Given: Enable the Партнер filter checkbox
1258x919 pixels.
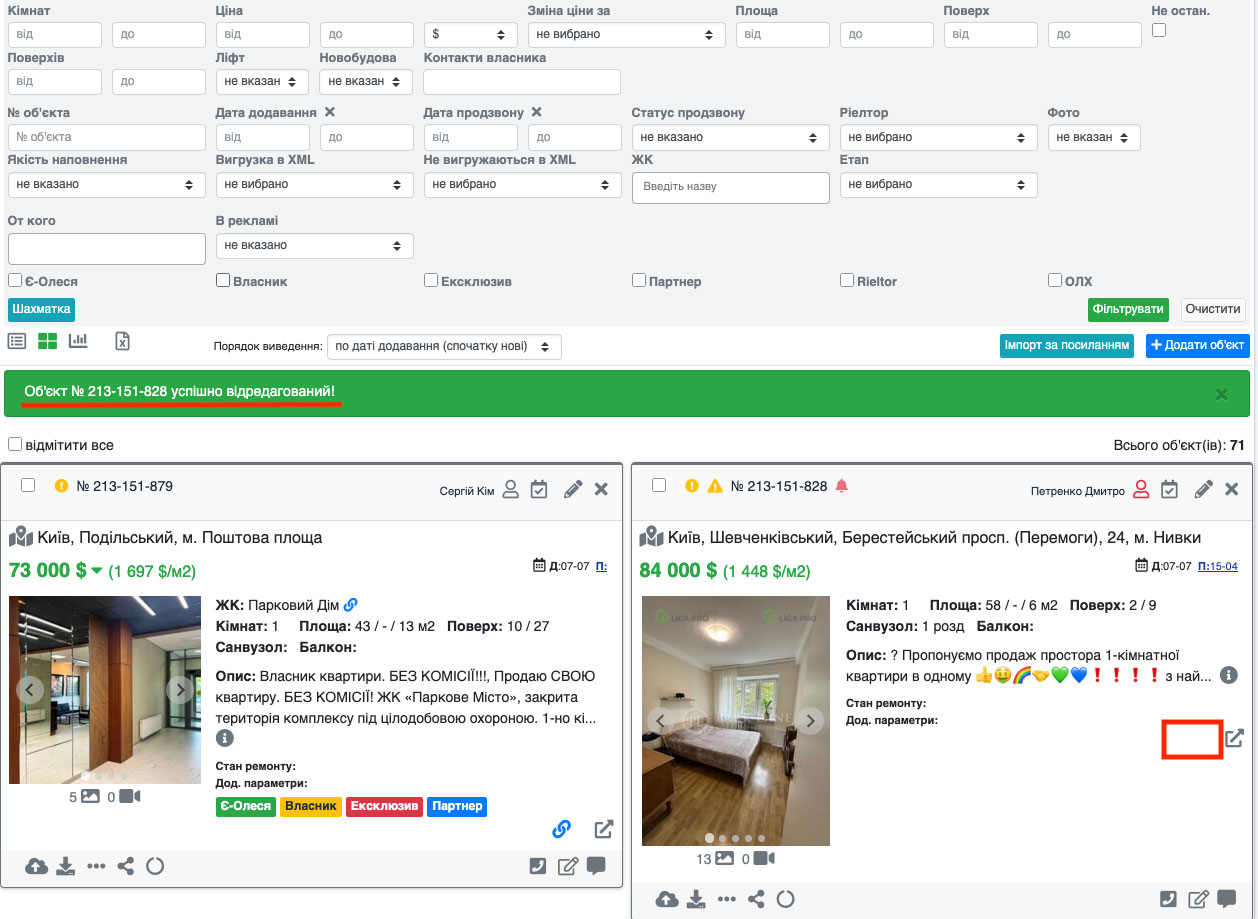Looking at the screenshot, I should [639, 280].
